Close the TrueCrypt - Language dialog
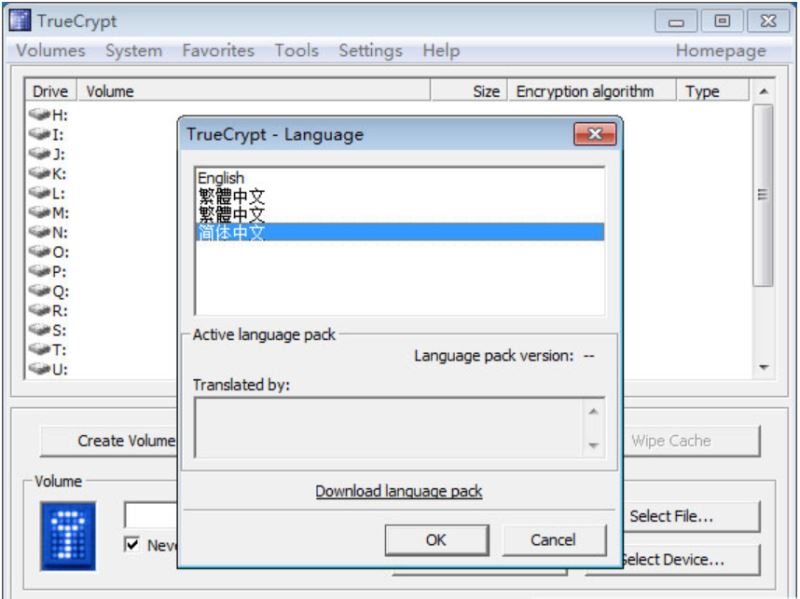 [595, 134]
